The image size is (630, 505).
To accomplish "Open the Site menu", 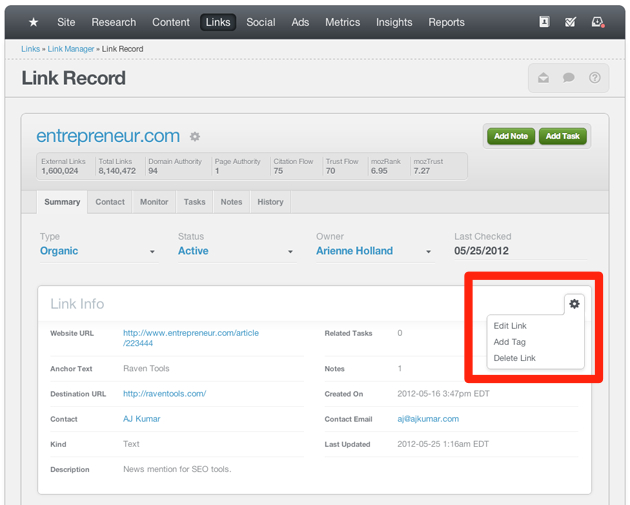I will [x=66, y=22].
